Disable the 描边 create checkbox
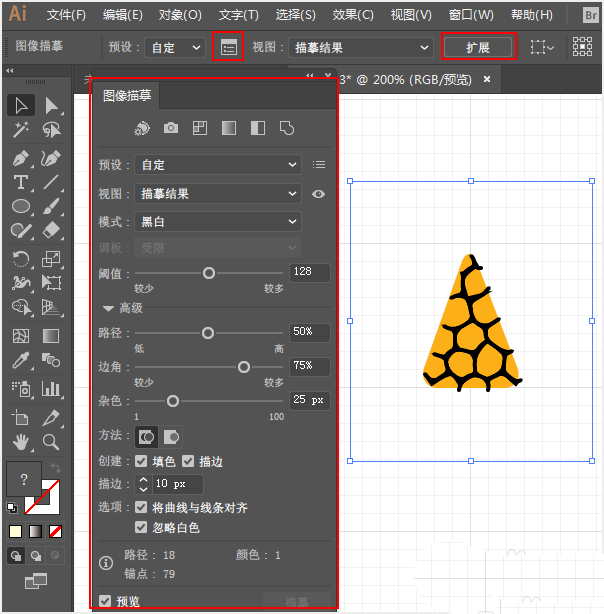This screenshot has height=614, width=604. (x=188, y=461)
